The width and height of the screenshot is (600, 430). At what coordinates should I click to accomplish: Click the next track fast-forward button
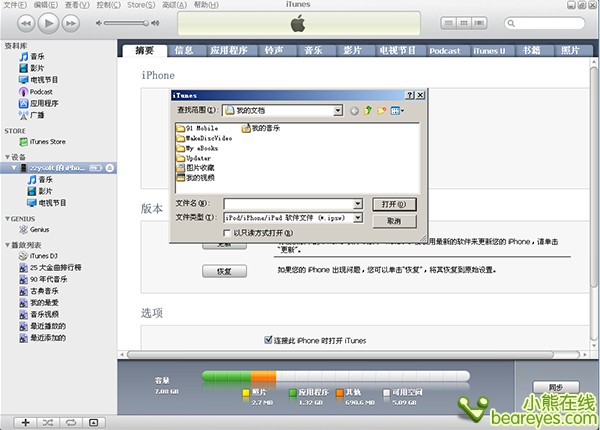tap(71, 23)
